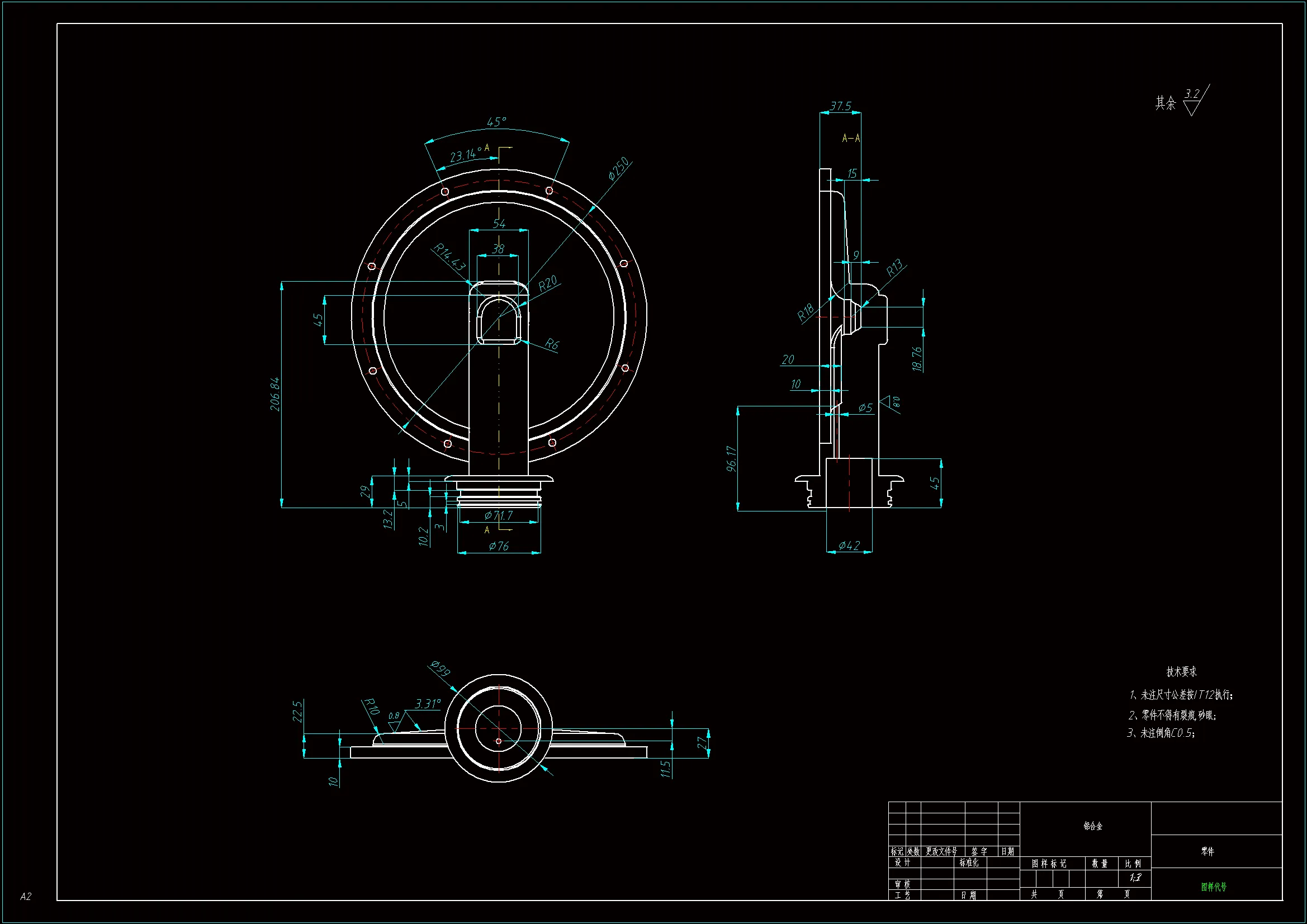Select the 18.76 dimension in section view
This screenshot has height=924, width=1307.
click(x=916, y=359)
